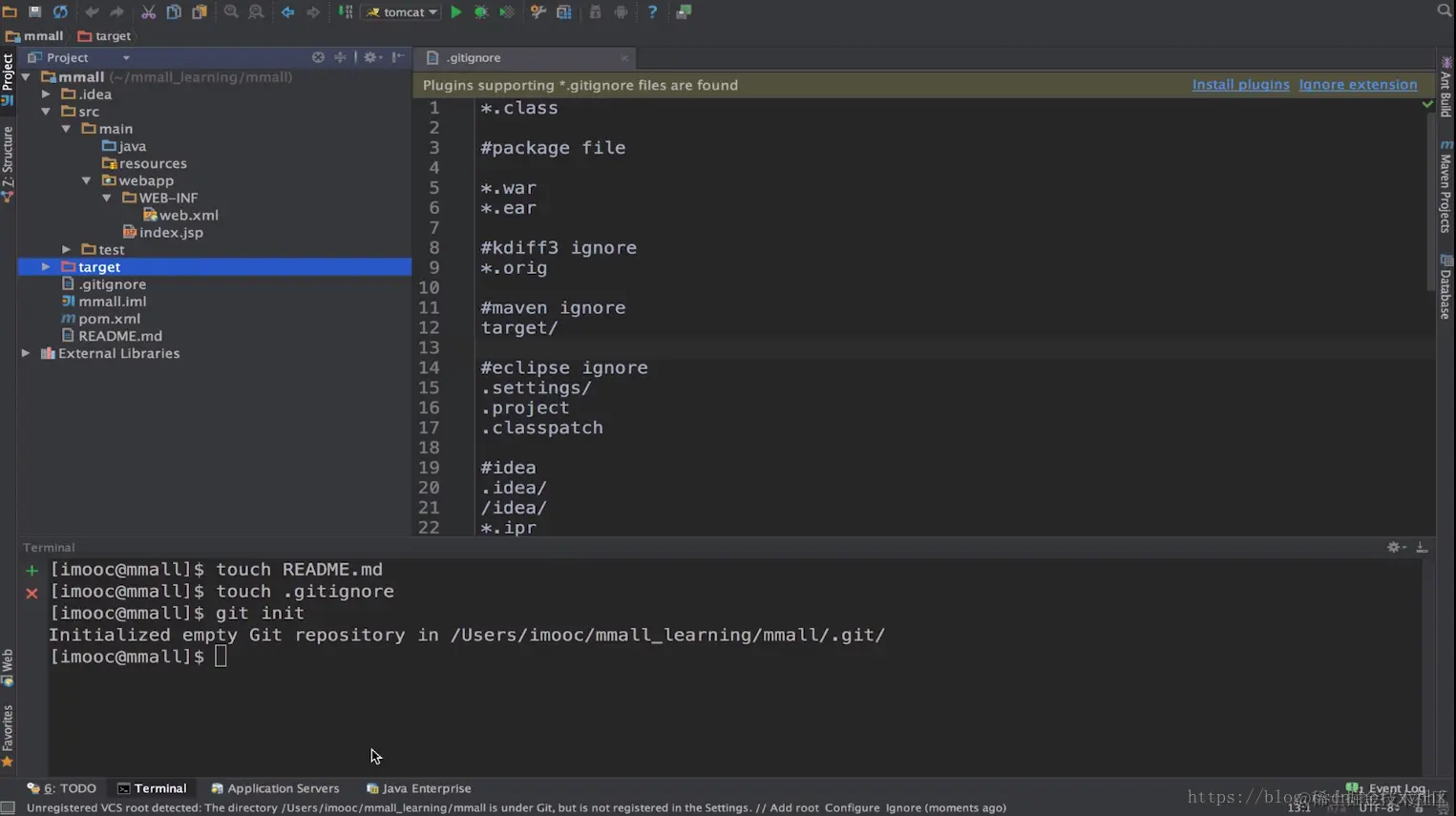The height and width of the screenshot is (816, 1456).
Task: Click the Copy icon in toolbar
Action: tap(174, 11)
